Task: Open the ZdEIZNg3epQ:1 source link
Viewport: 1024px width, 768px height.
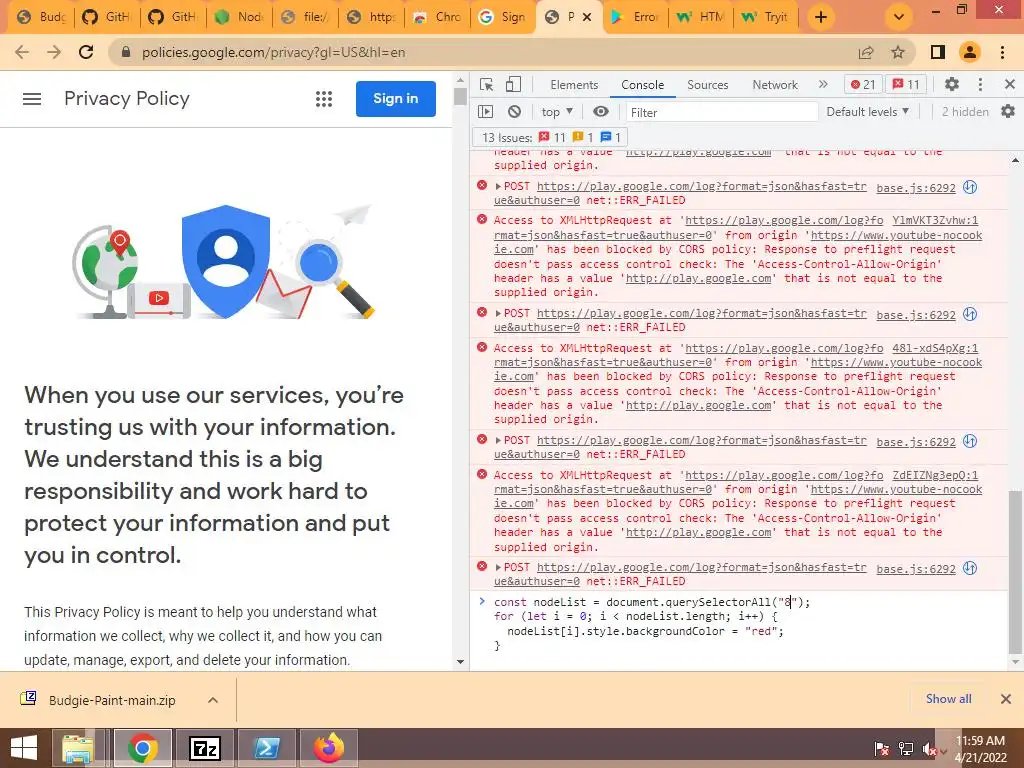Action: click(x=935, y=475)
